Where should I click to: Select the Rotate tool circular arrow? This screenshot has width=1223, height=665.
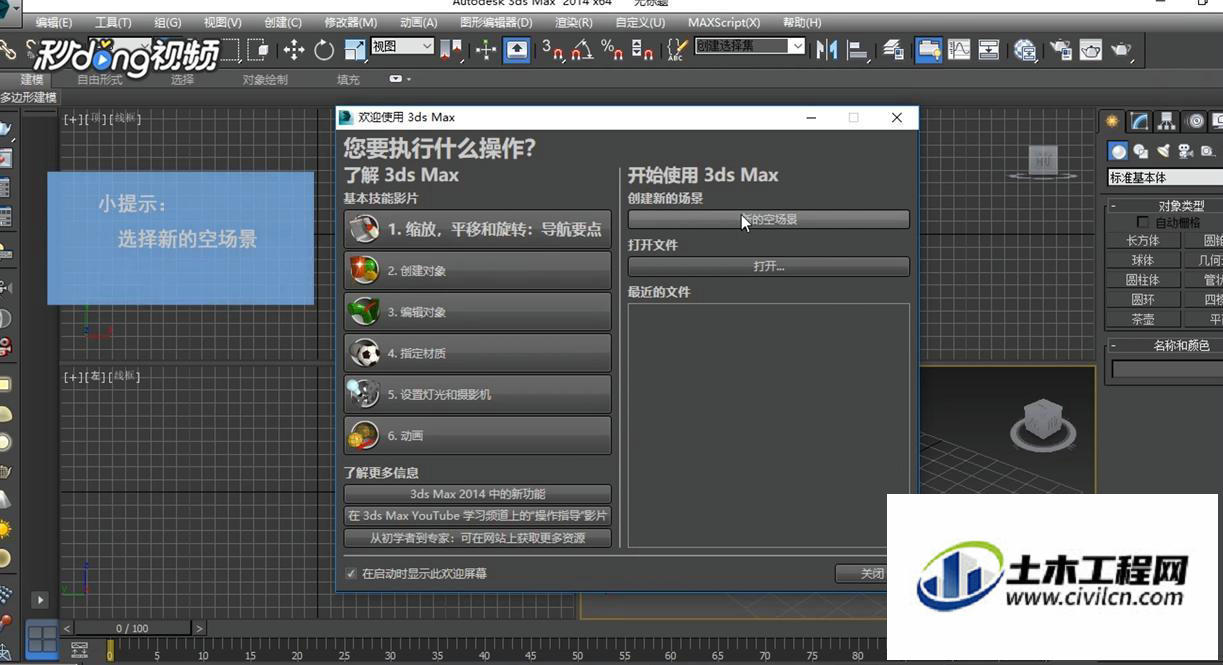(x=324, y=50)
